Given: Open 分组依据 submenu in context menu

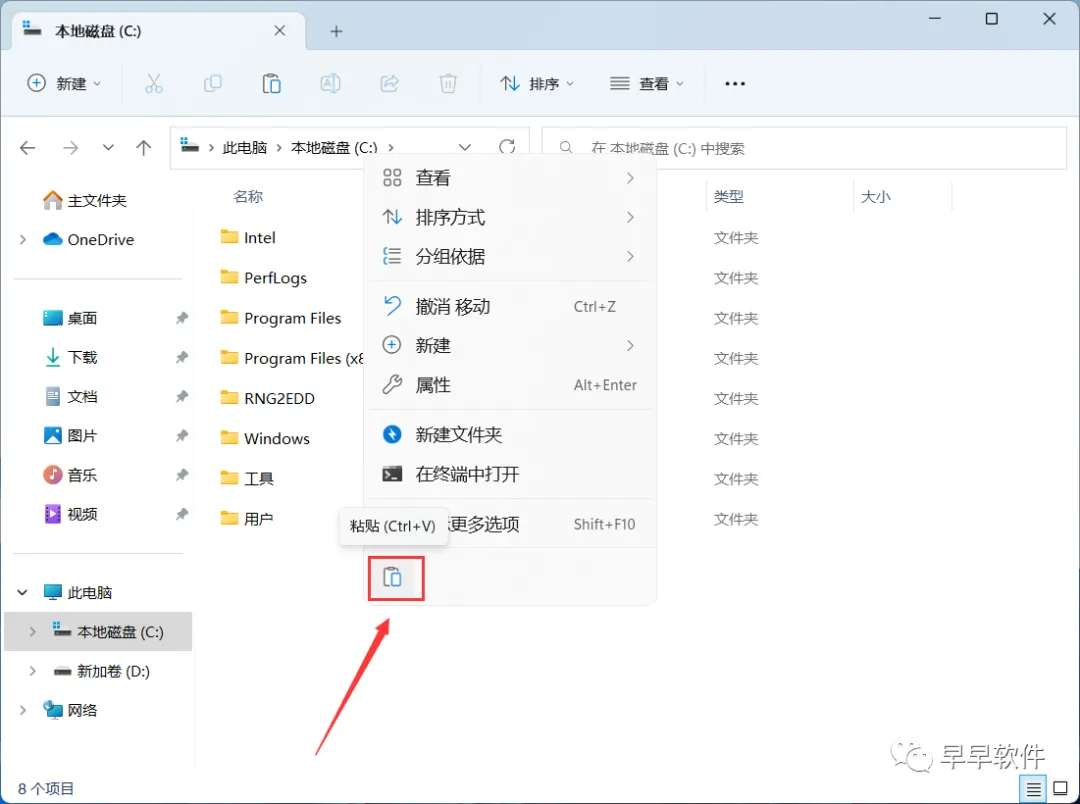Looking at the screenshot, I should pyautogui.click(x=510, y=256).
